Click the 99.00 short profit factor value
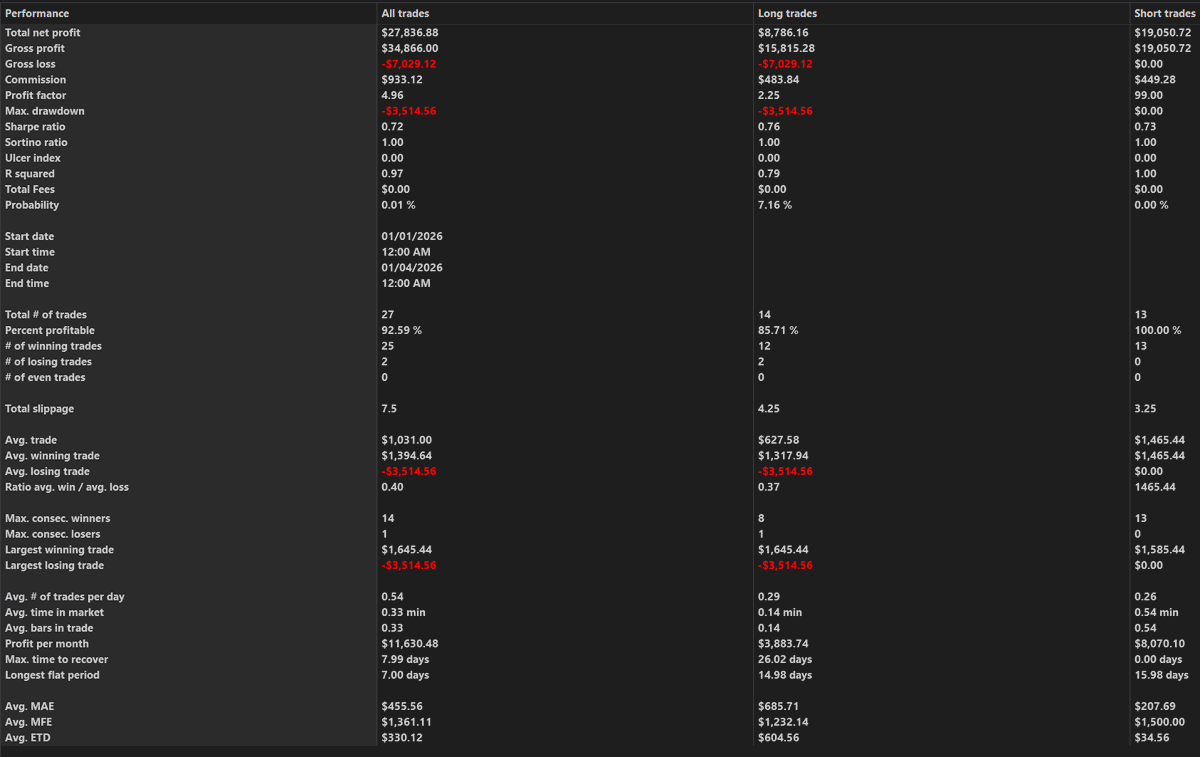 tap(1148, 95)
